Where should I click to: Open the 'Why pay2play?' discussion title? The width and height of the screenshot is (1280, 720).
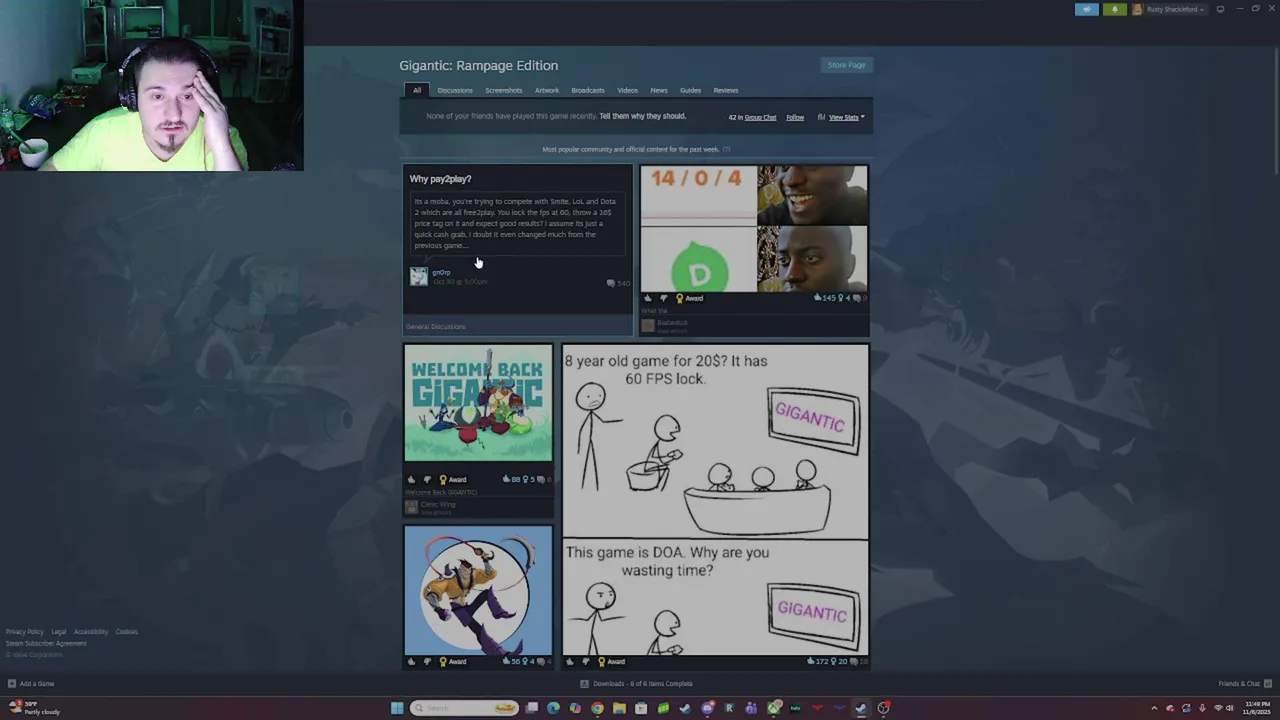point(440,179)
